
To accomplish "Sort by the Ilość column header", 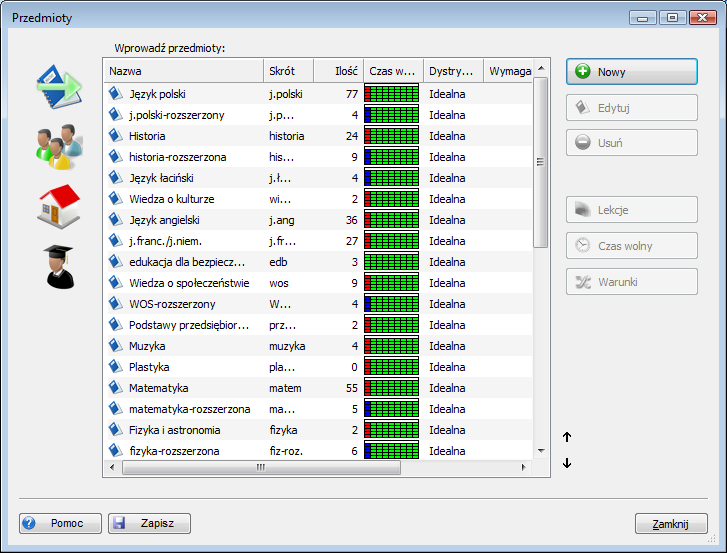I will (x=338, y=71).
